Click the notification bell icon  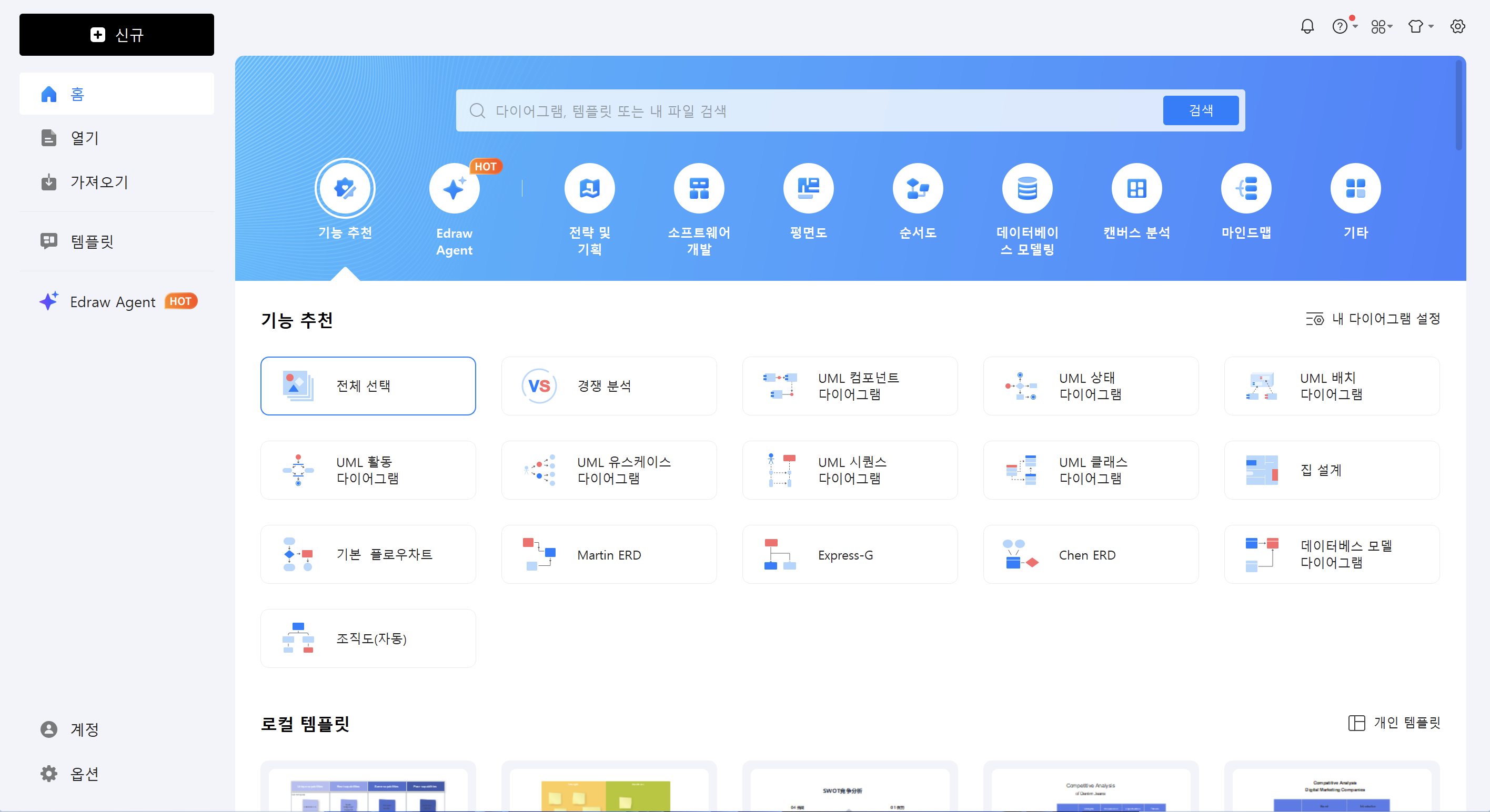pyautogui.click(x=1306, y=27)
